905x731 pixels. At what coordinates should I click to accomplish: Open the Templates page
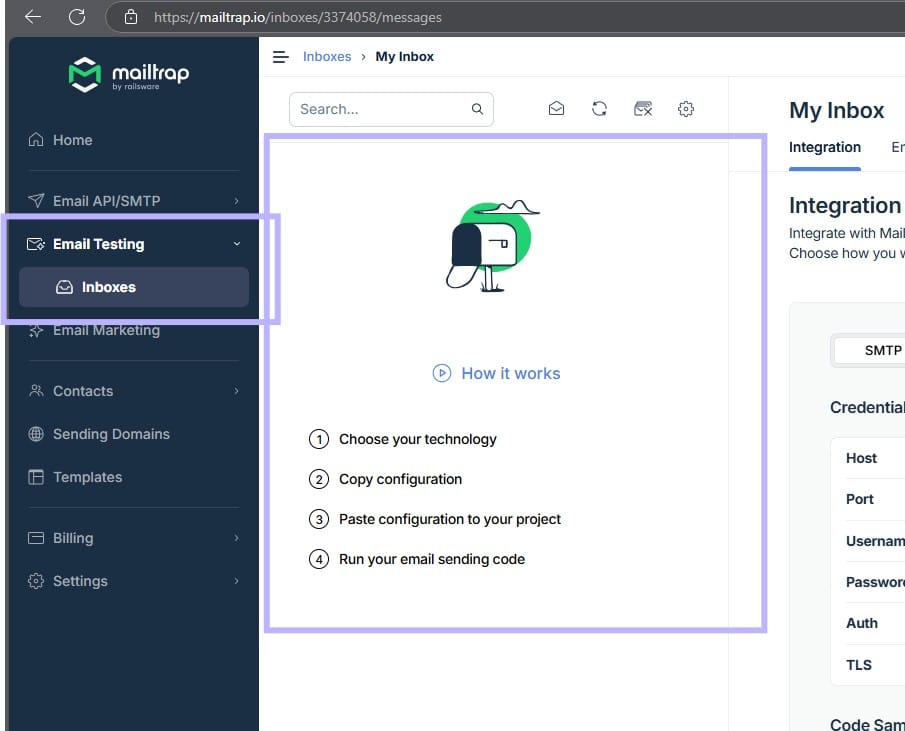coord(87,477)
